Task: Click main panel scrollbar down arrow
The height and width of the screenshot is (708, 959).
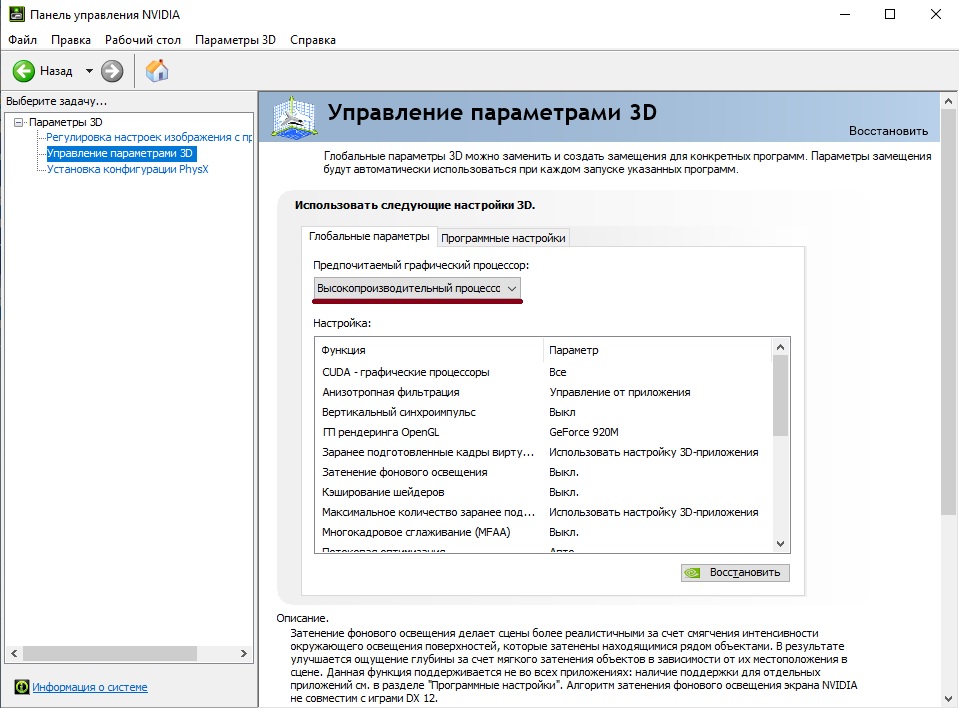Action: pyautogui.click(x=949, y=699)
